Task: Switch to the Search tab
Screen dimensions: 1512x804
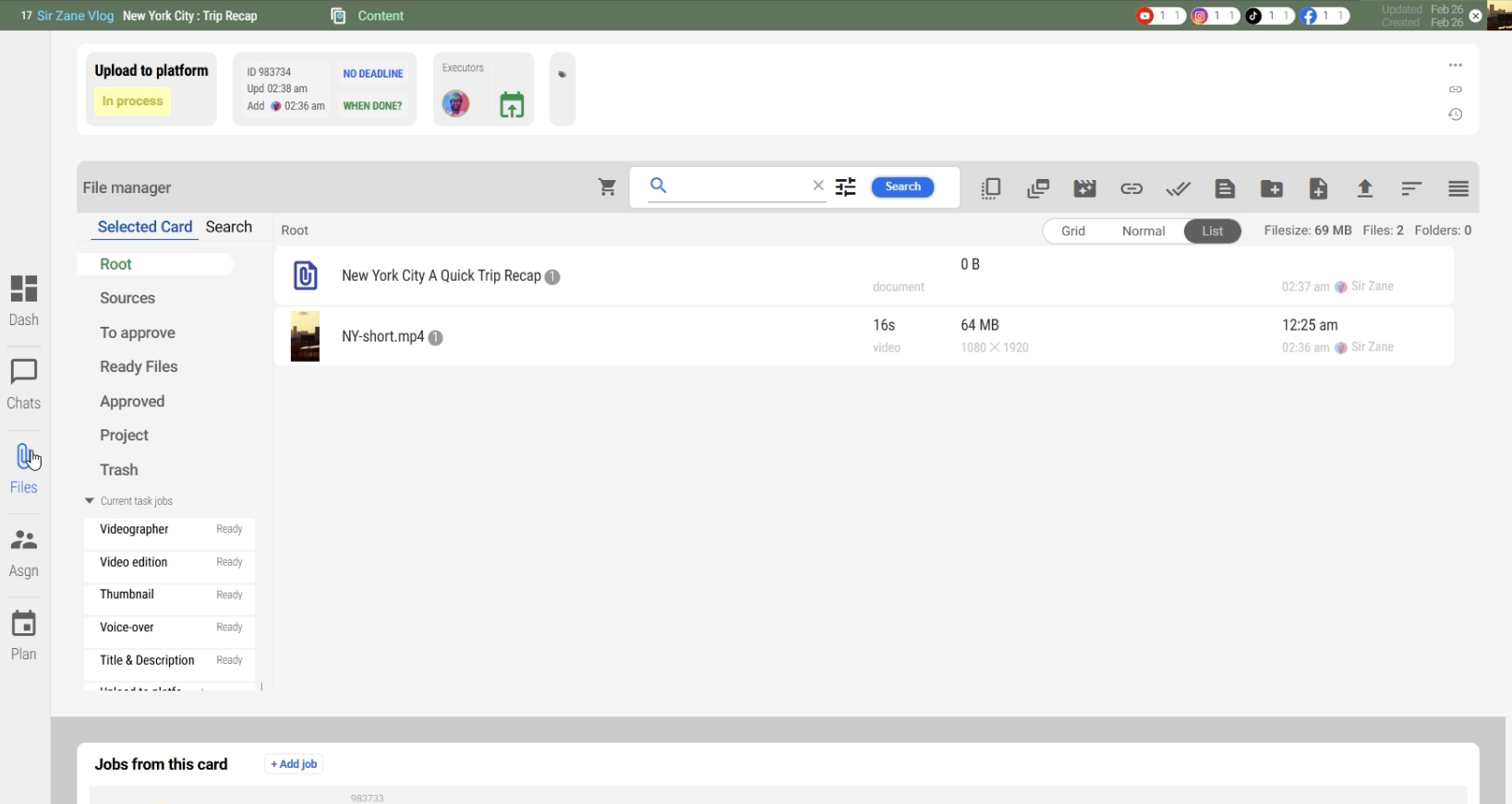Action: 229,227
